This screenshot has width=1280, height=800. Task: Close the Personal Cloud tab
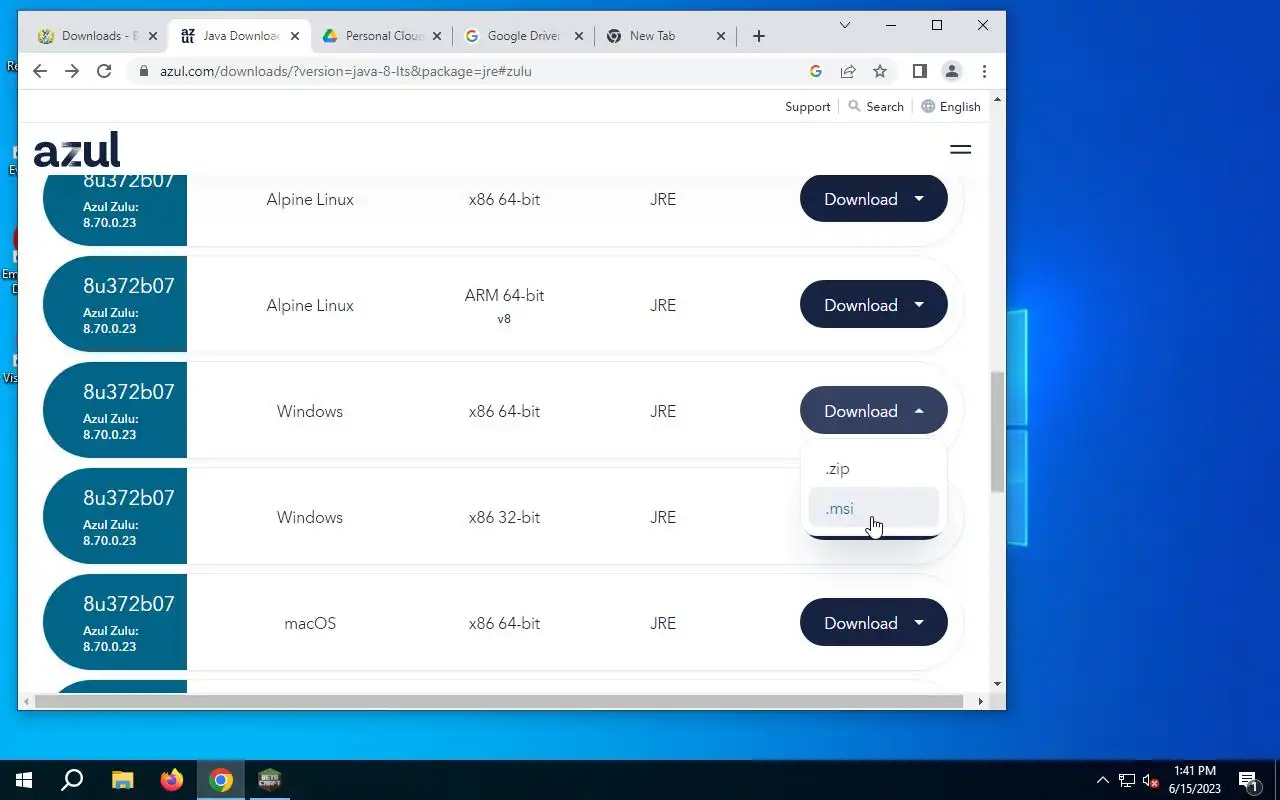(437, 36)
